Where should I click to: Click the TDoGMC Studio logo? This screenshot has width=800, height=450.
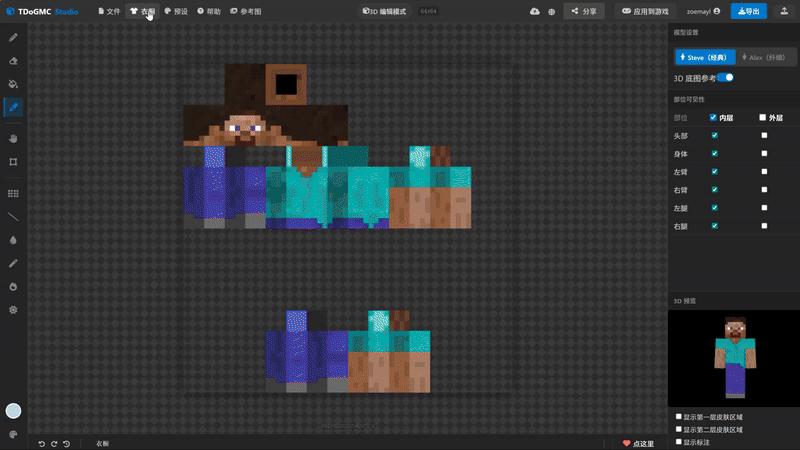coord(42,11)
